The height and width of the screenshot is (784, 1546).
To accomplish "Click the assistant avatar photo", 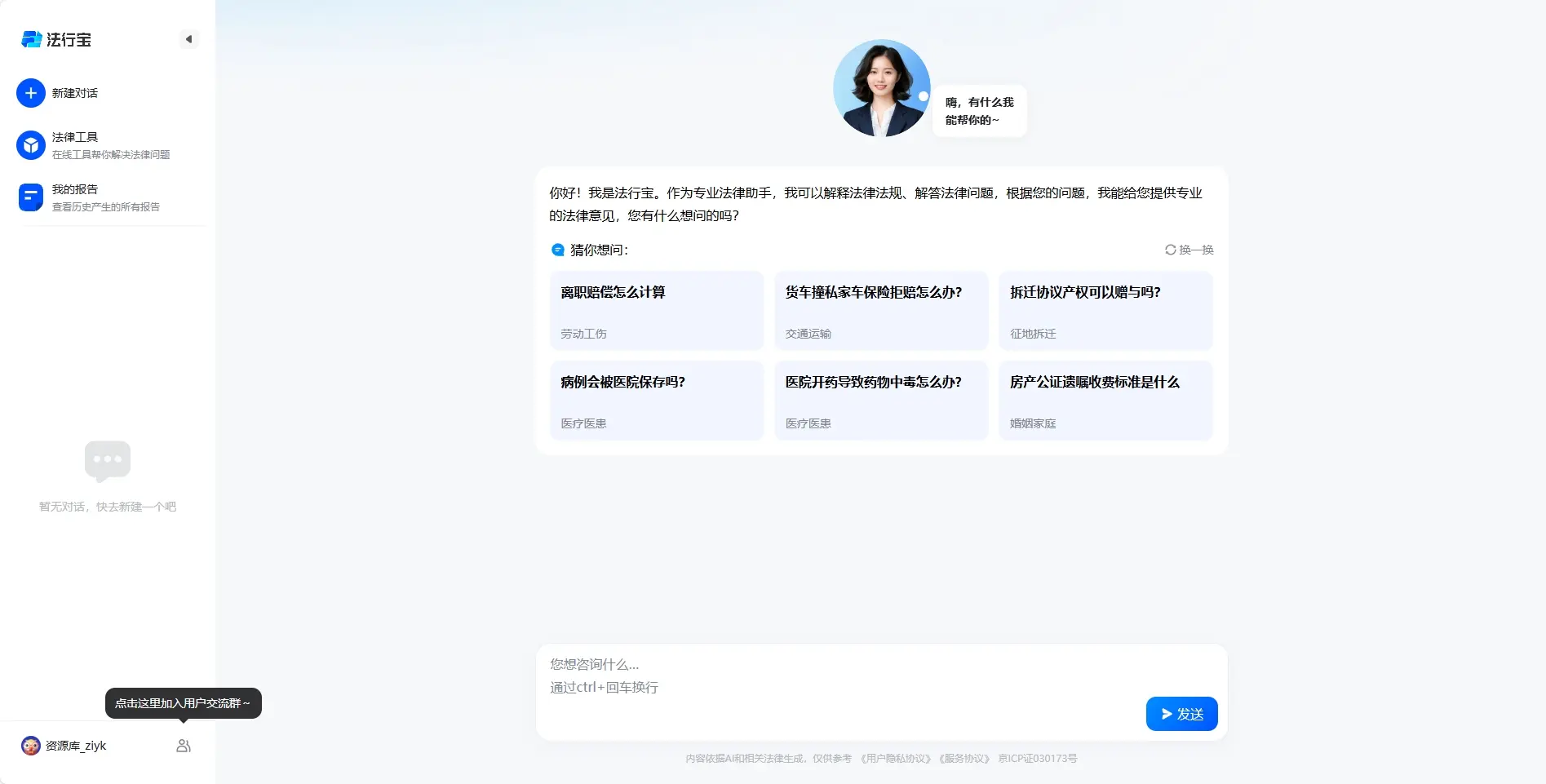I will coord(881,87).
